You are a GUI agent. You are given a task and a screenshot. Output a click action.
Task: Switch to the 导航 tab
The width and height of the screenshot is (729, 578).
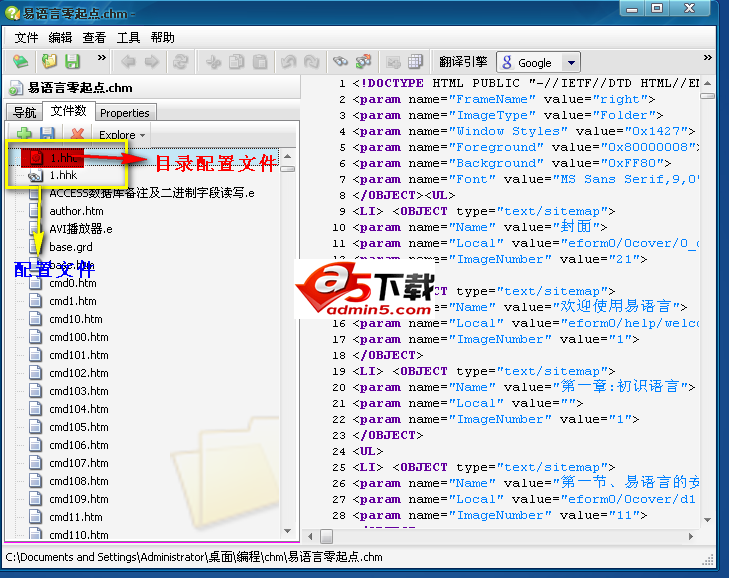(x=24, y=113)
